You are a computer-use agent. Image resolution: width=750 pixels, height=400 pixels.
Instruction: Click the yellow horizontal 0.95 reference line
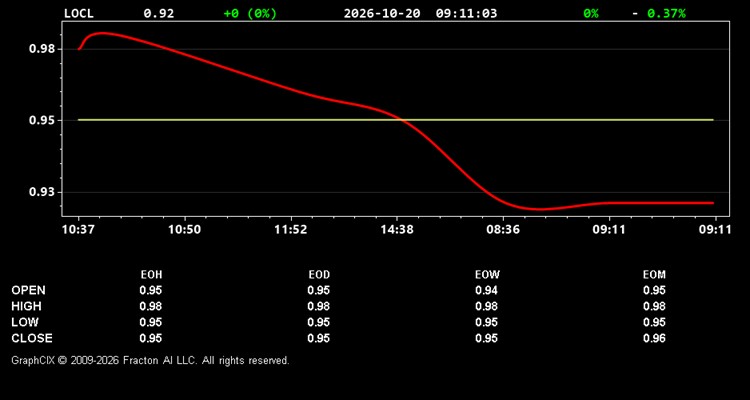pyautogui.click(x=396, y=120)
